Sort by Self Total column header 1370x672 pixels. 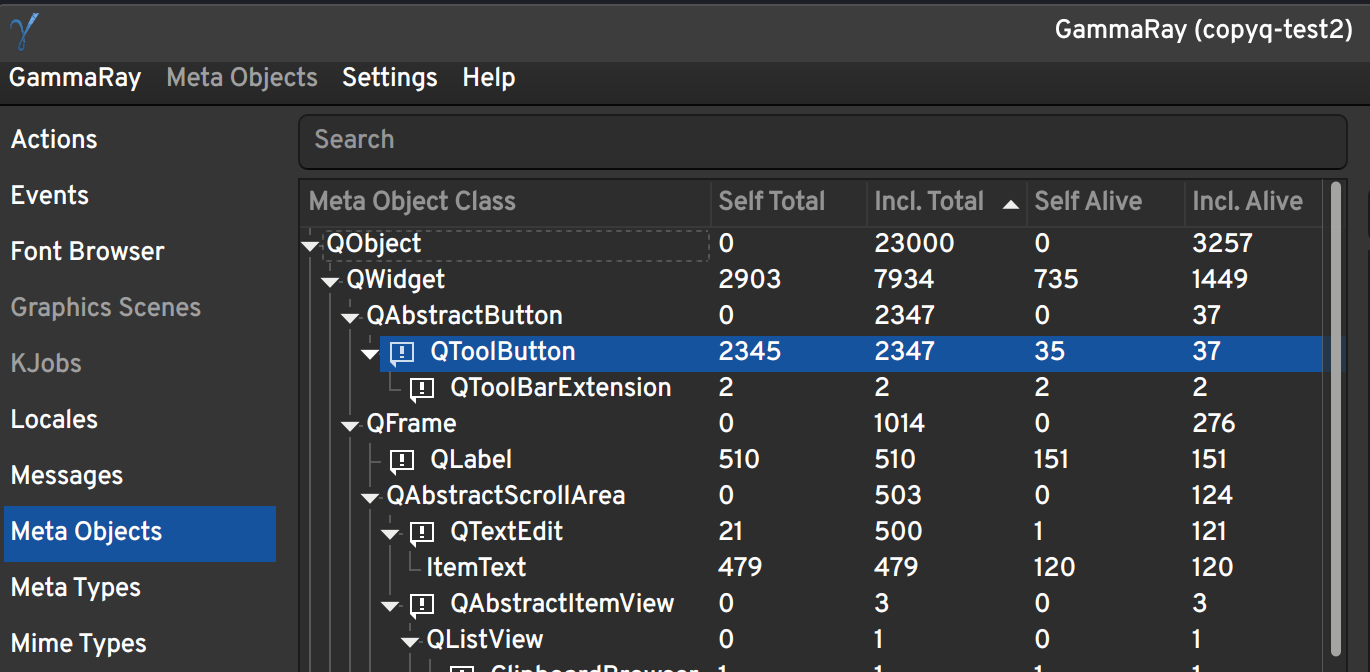(788, 202)
